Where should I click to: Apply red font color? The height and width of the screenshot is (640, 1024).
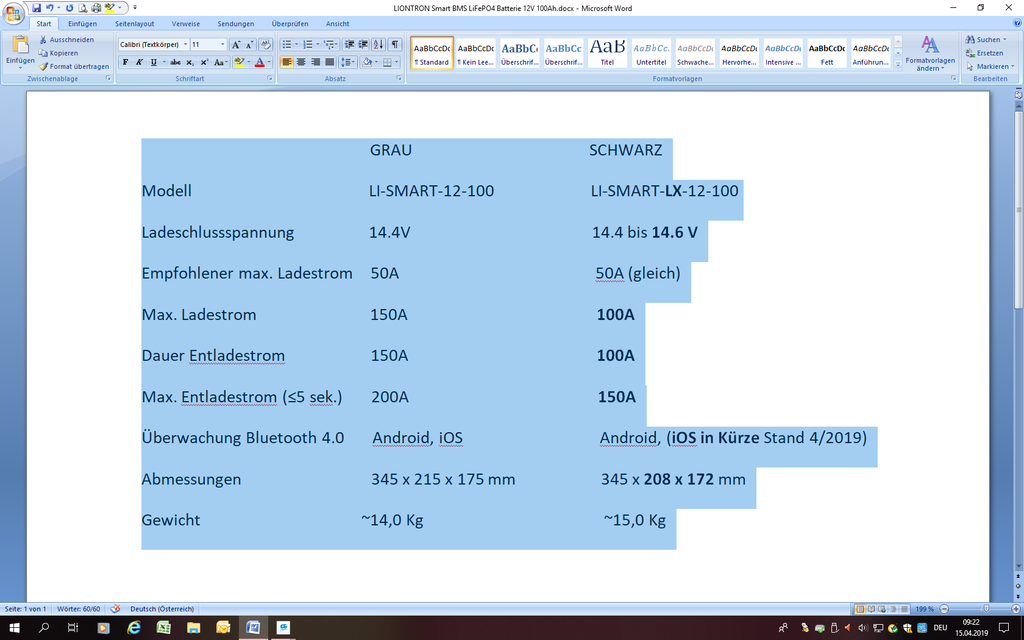259,62
